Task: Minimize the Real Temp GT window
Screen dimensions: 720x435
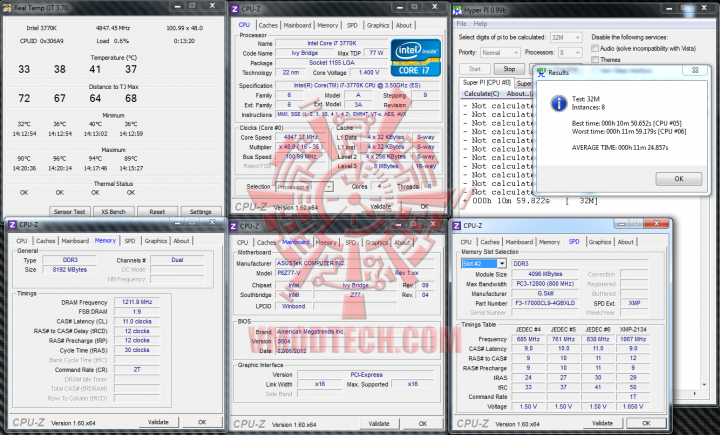Action: [x=177, y=6]
